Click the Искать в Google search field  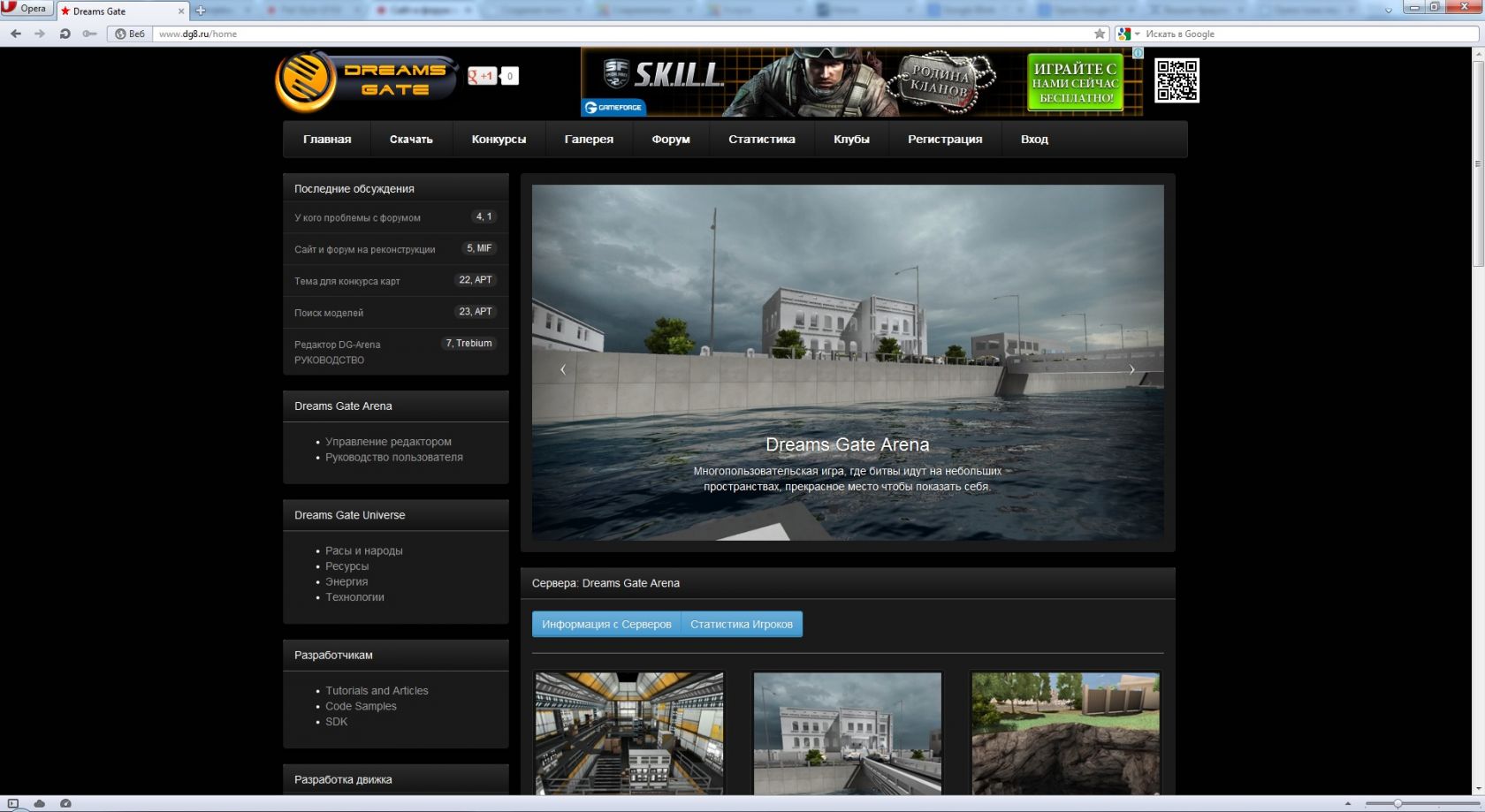[1308, 34]
